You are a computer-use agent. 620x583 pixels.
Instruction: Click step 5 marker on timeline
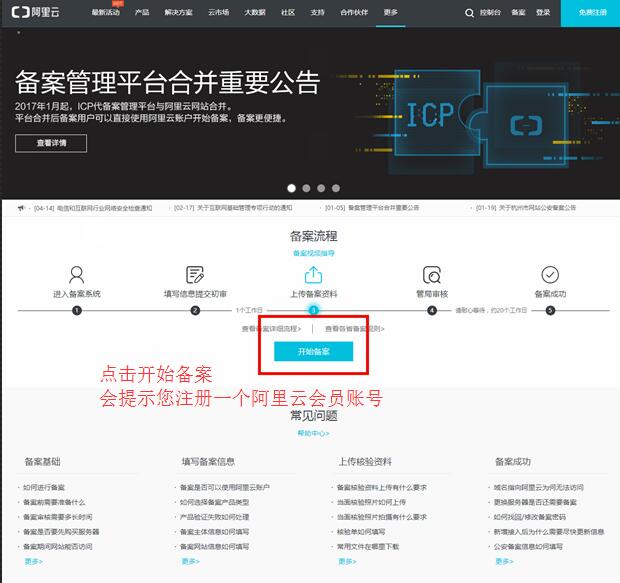(x=550, y=310)
